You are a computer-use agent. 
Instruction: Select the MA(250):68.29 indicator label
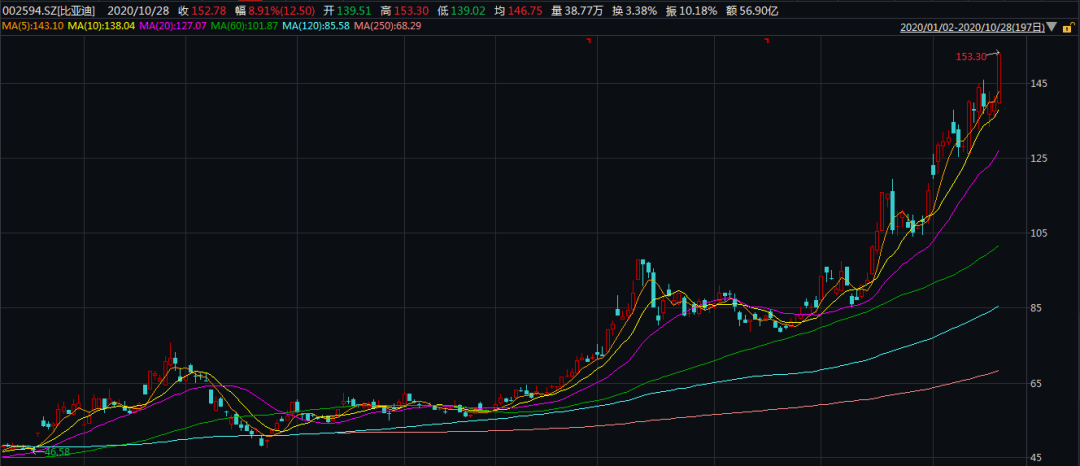pyautogui.click(x=388, y=25)
